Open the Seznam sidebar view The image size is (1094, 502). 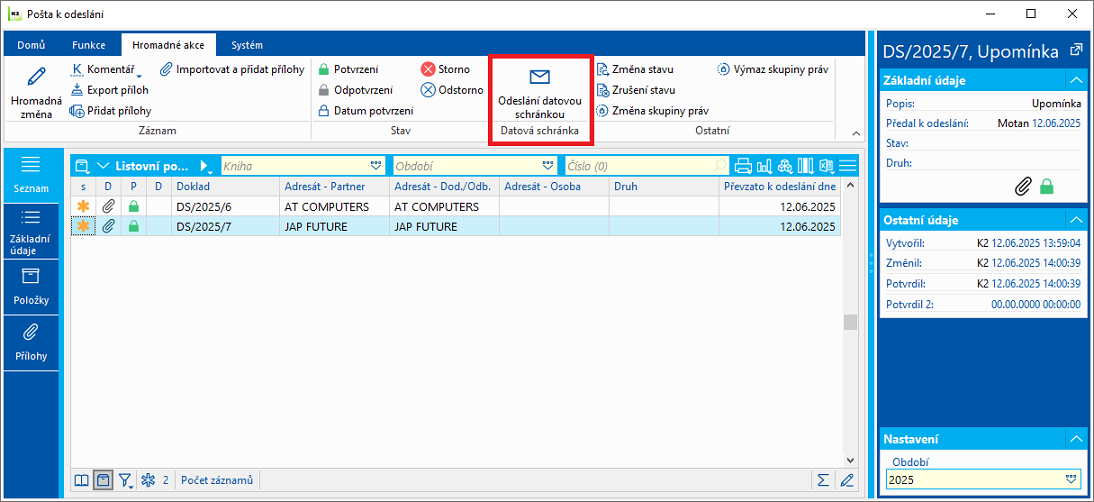31,175
